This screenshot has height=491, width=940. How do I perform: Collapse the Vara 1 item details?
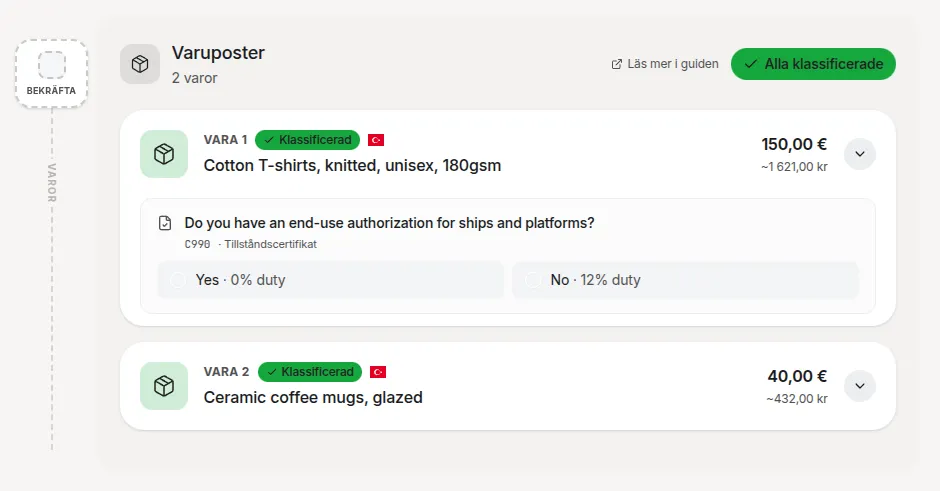point(860,154)
